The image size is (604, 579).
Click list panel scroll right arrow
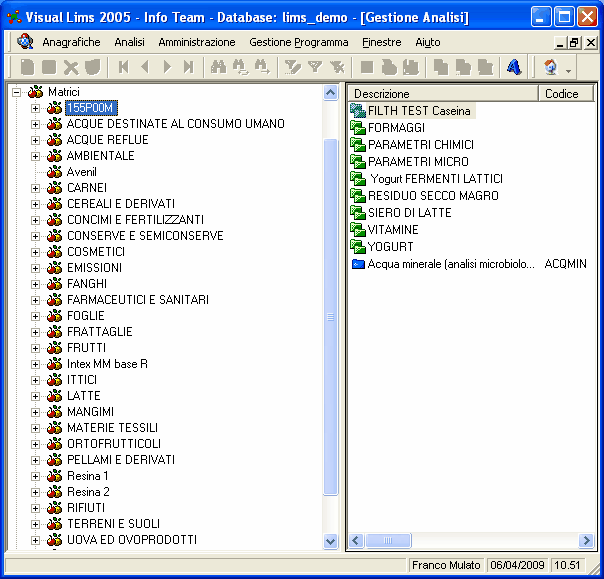coord(586,540)
